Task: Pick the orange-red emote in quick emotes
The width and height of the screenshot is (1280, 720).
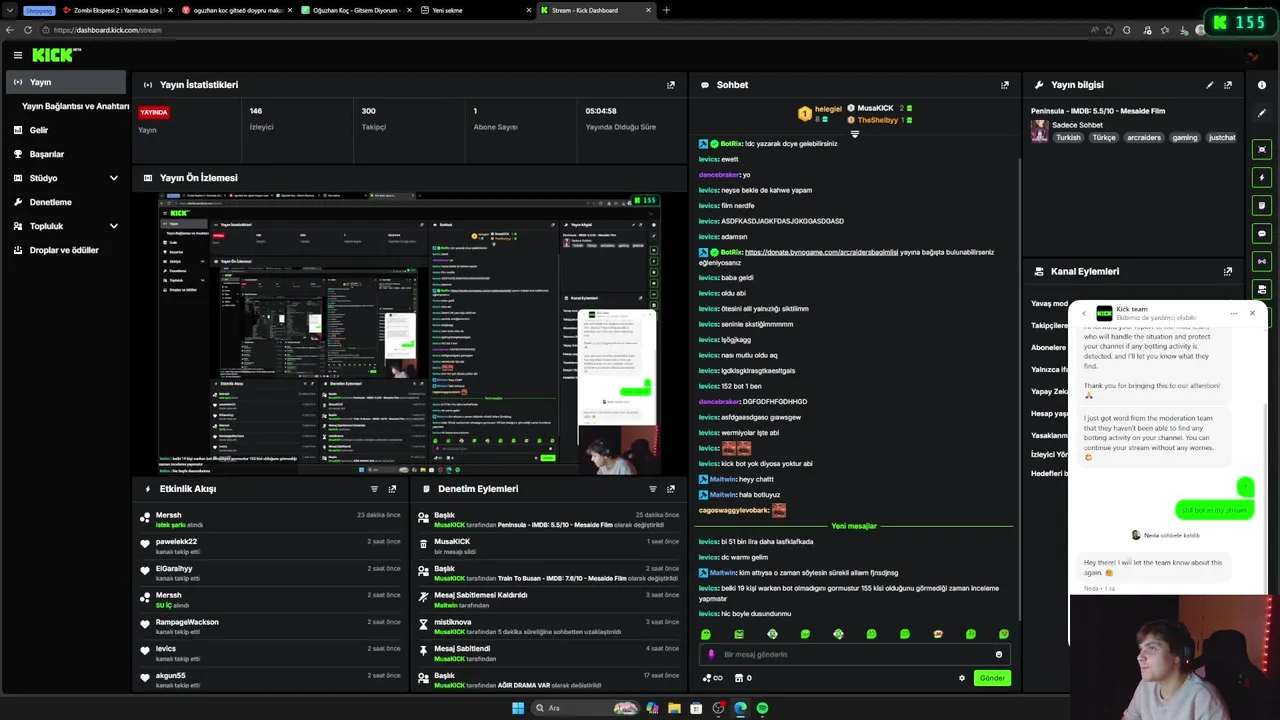Action: coord(938,634)
